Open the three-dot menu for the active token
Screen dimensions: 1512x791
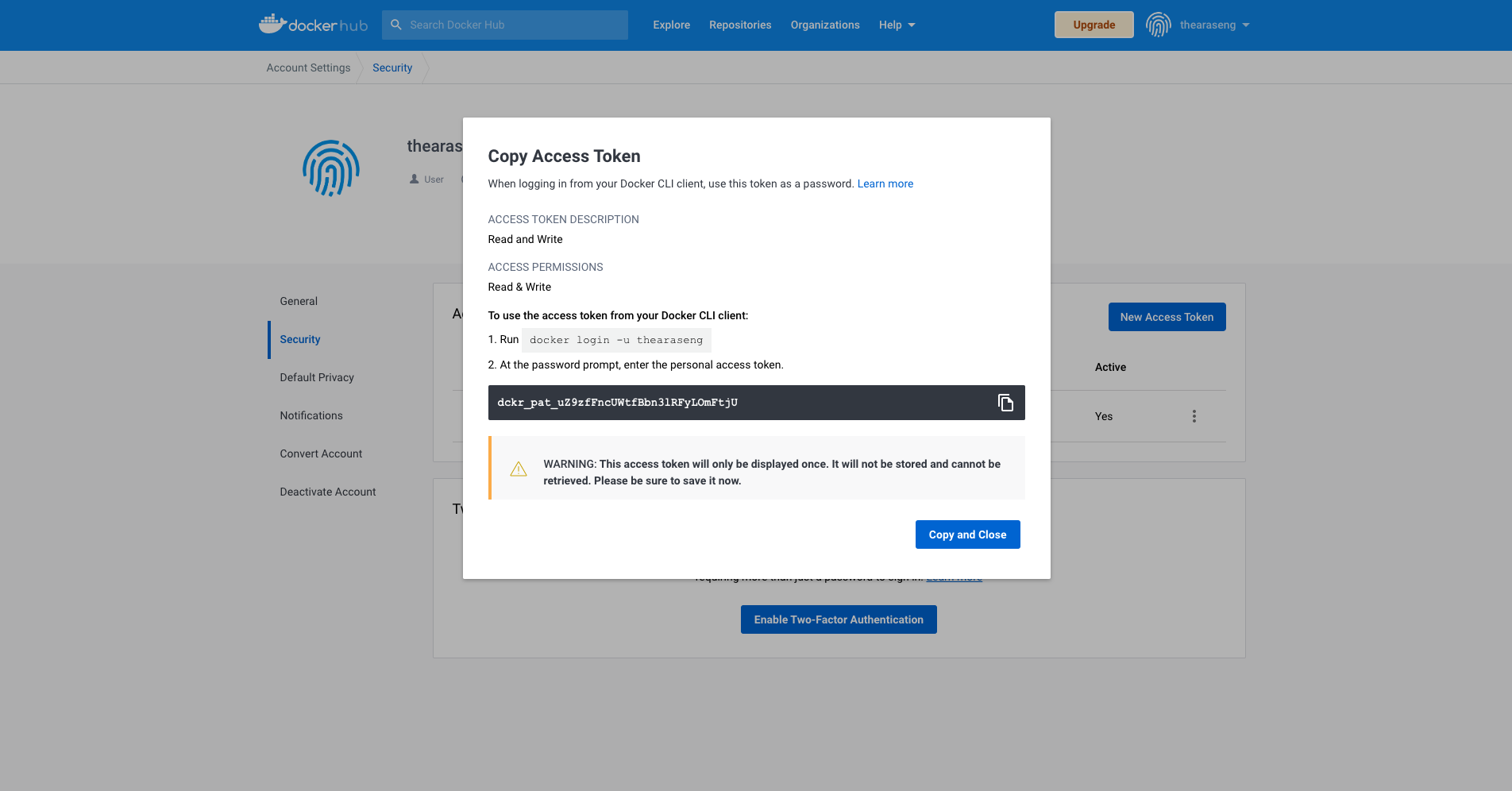coord(1194,416)
